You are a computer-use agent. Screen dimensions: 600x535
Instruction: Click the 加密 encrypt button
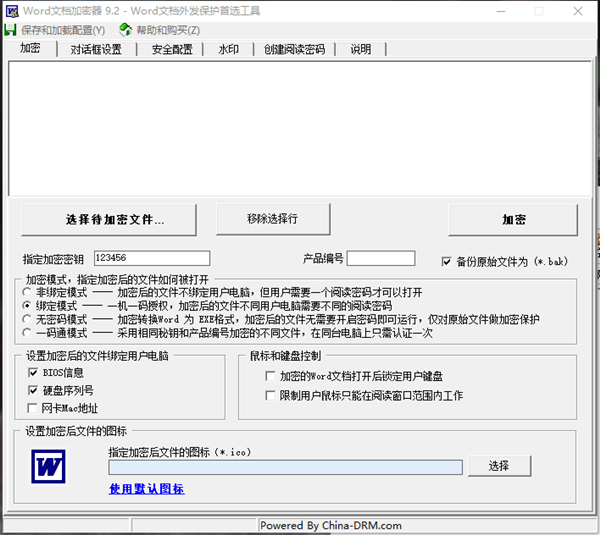point(513,220)
